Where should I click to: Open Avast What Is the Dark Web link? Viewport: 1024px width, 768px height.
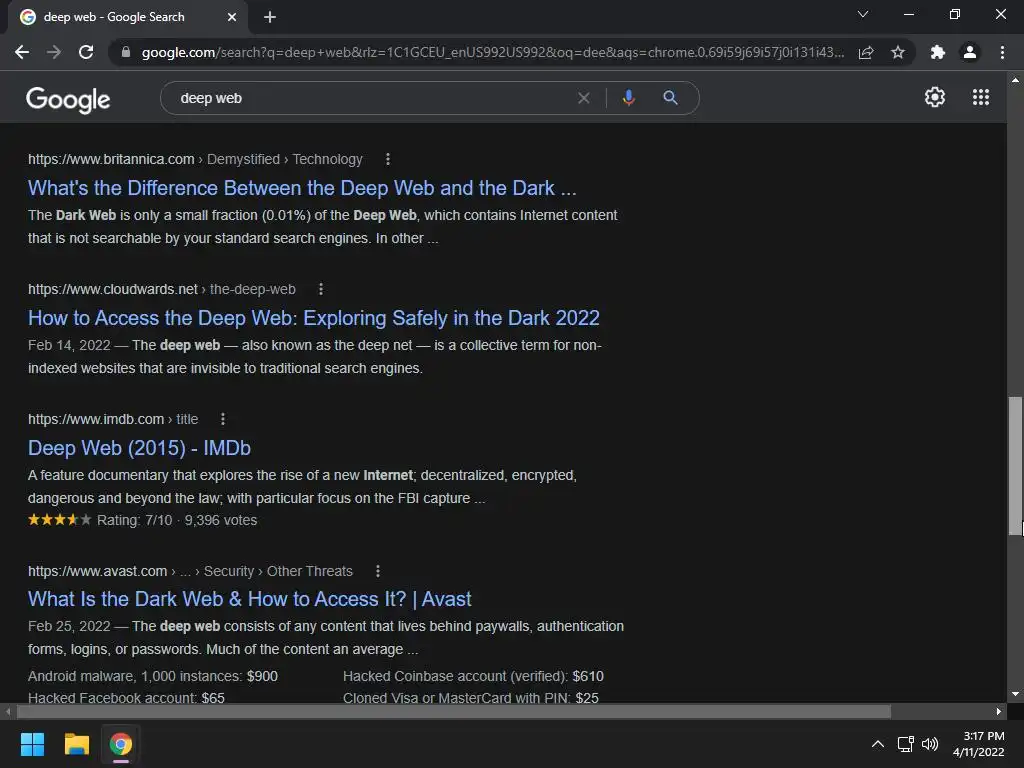[x=249, y=599]
